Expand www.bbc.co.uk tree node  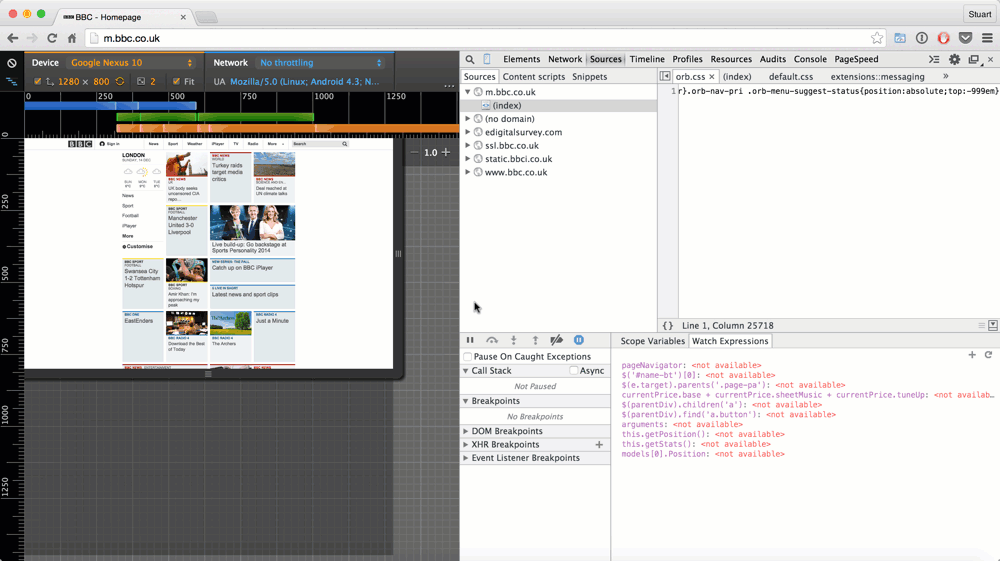pos(467,172)
